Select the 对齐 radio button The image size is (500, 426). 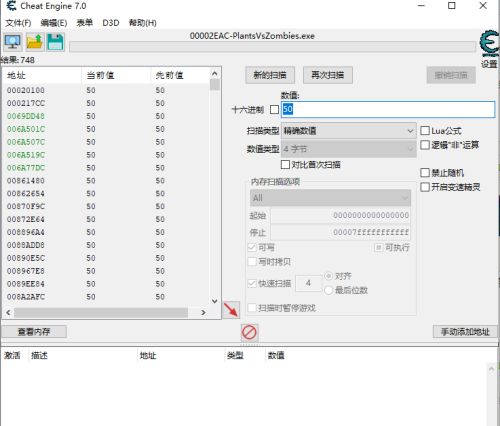click(329, 276)
